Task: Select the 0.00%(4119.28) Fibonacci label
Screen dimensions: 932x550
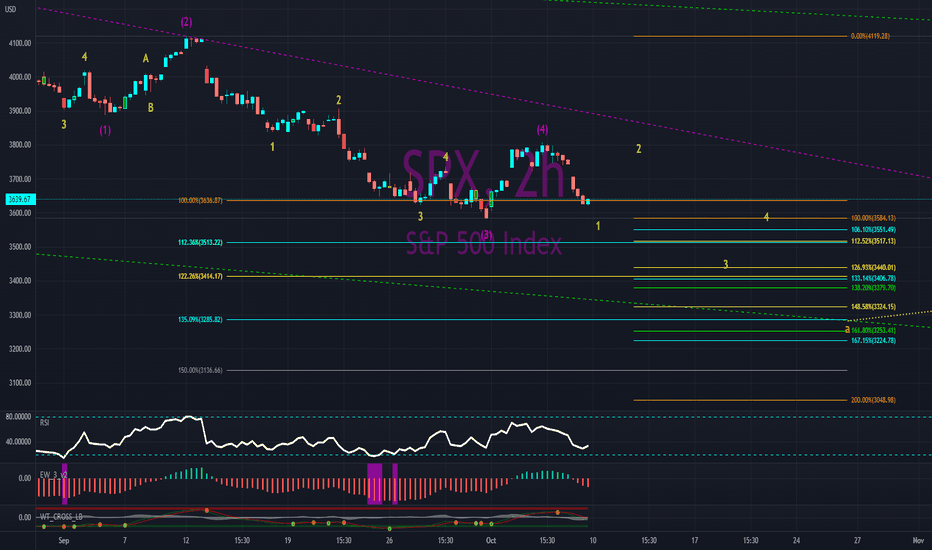Action: 870,36
